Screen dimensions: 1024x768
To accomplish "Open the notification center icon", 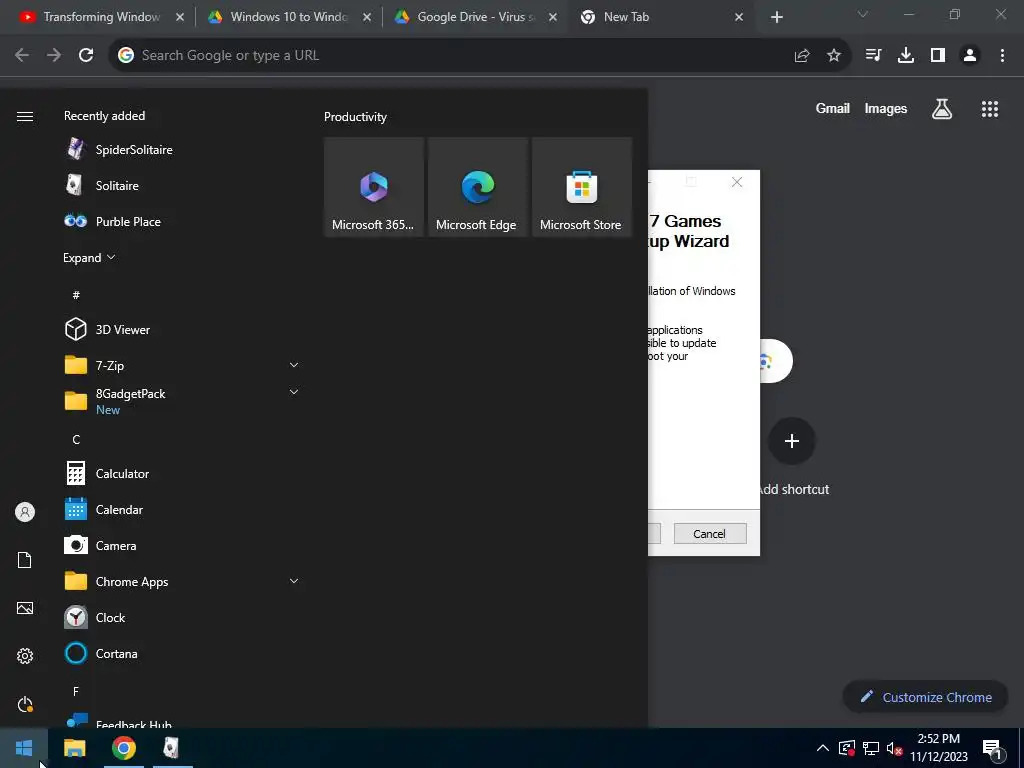I will [x=992, y=749].
